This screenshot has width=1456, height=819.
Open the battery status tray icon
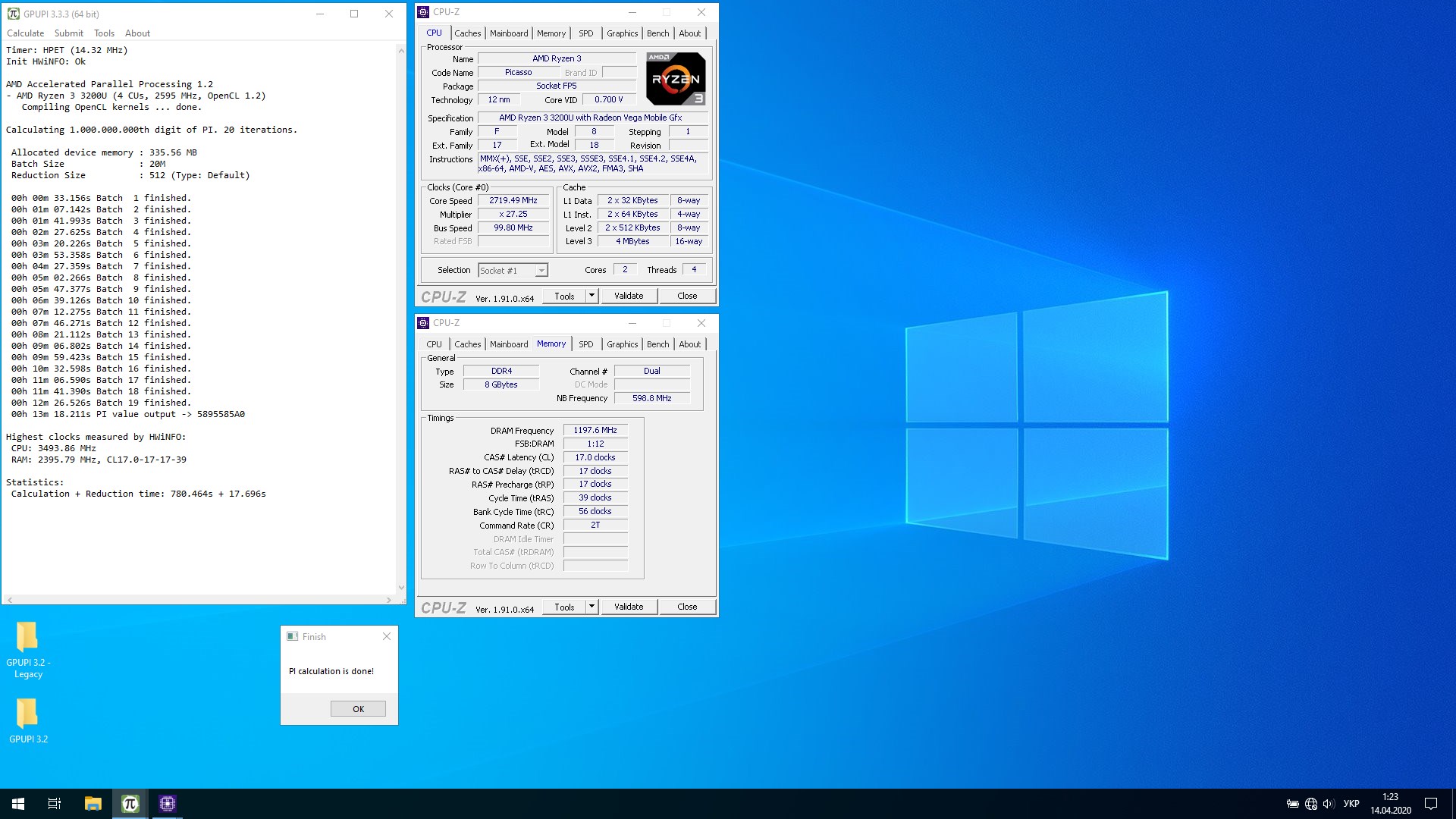tap(1293, 804)
